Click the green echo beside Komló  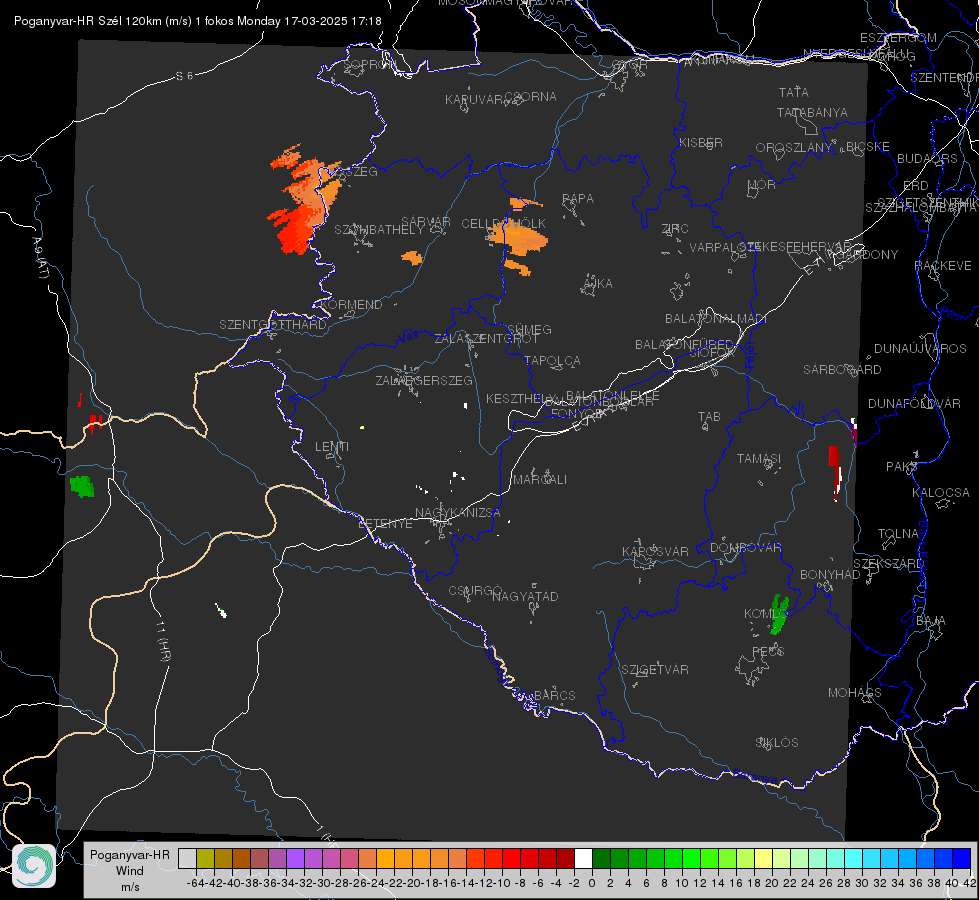click(779, 614)
